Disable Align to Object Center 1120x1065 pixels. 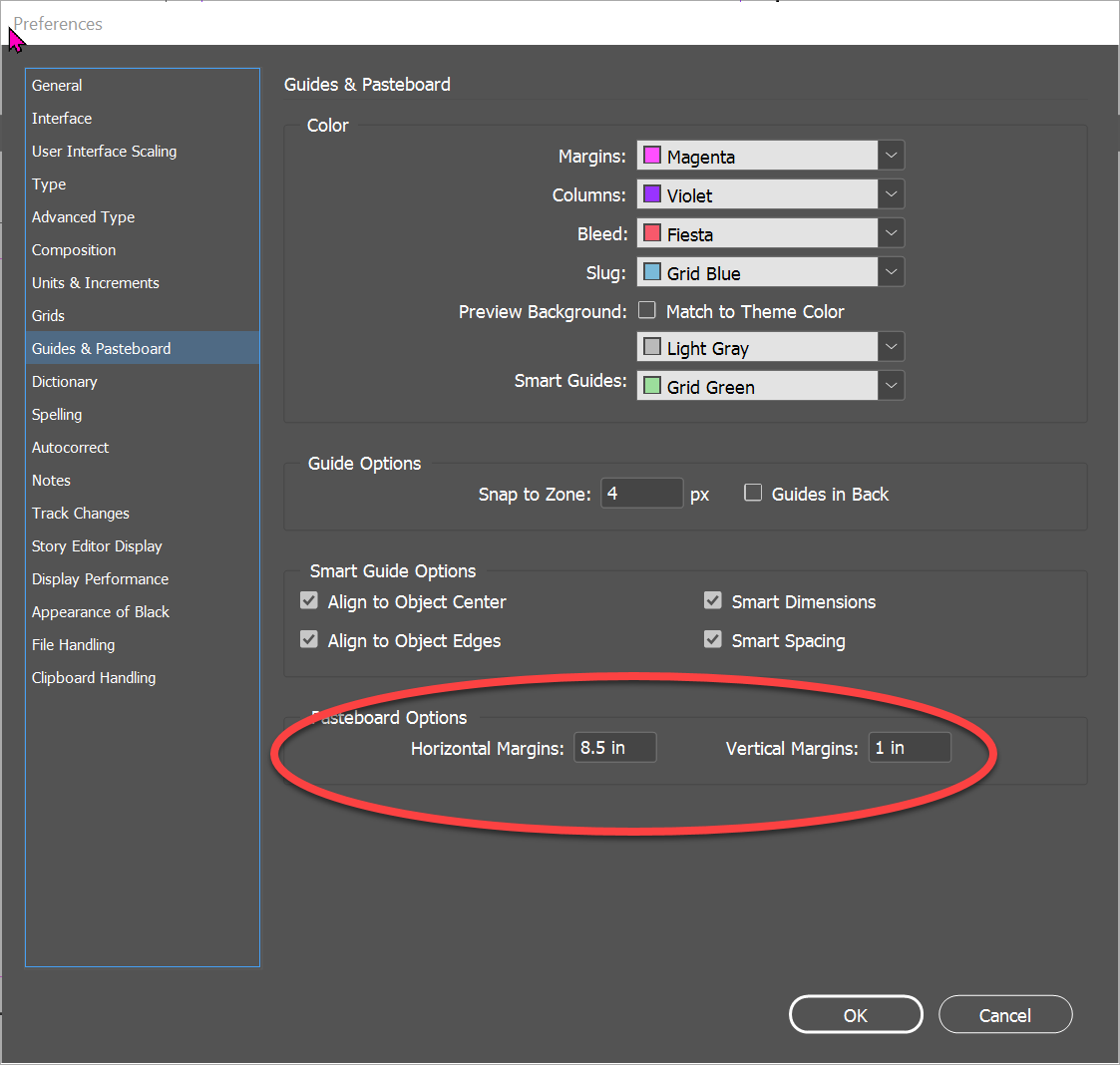tap(309, 600)
